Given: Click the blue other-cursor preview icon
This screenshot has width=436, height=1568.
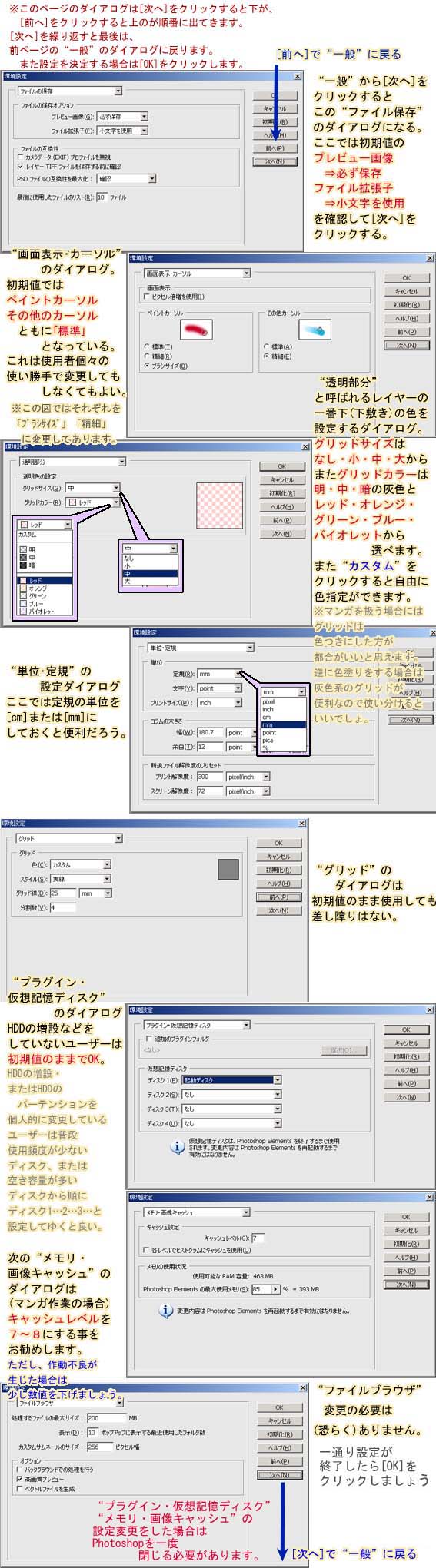Looking at the screenshot, I should 314,330.
